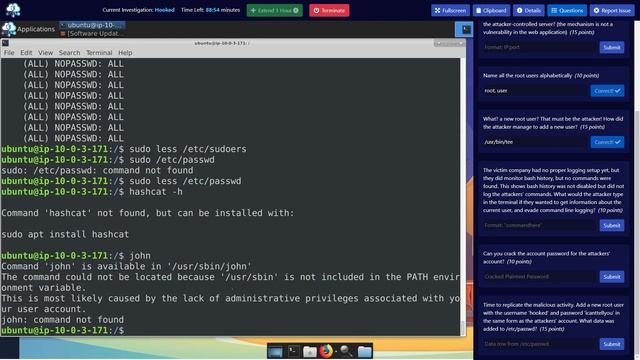Click the 'john: command not found' line
Image resolution: width=640 pixels, height=360 pixels.
tap(62, 320)
